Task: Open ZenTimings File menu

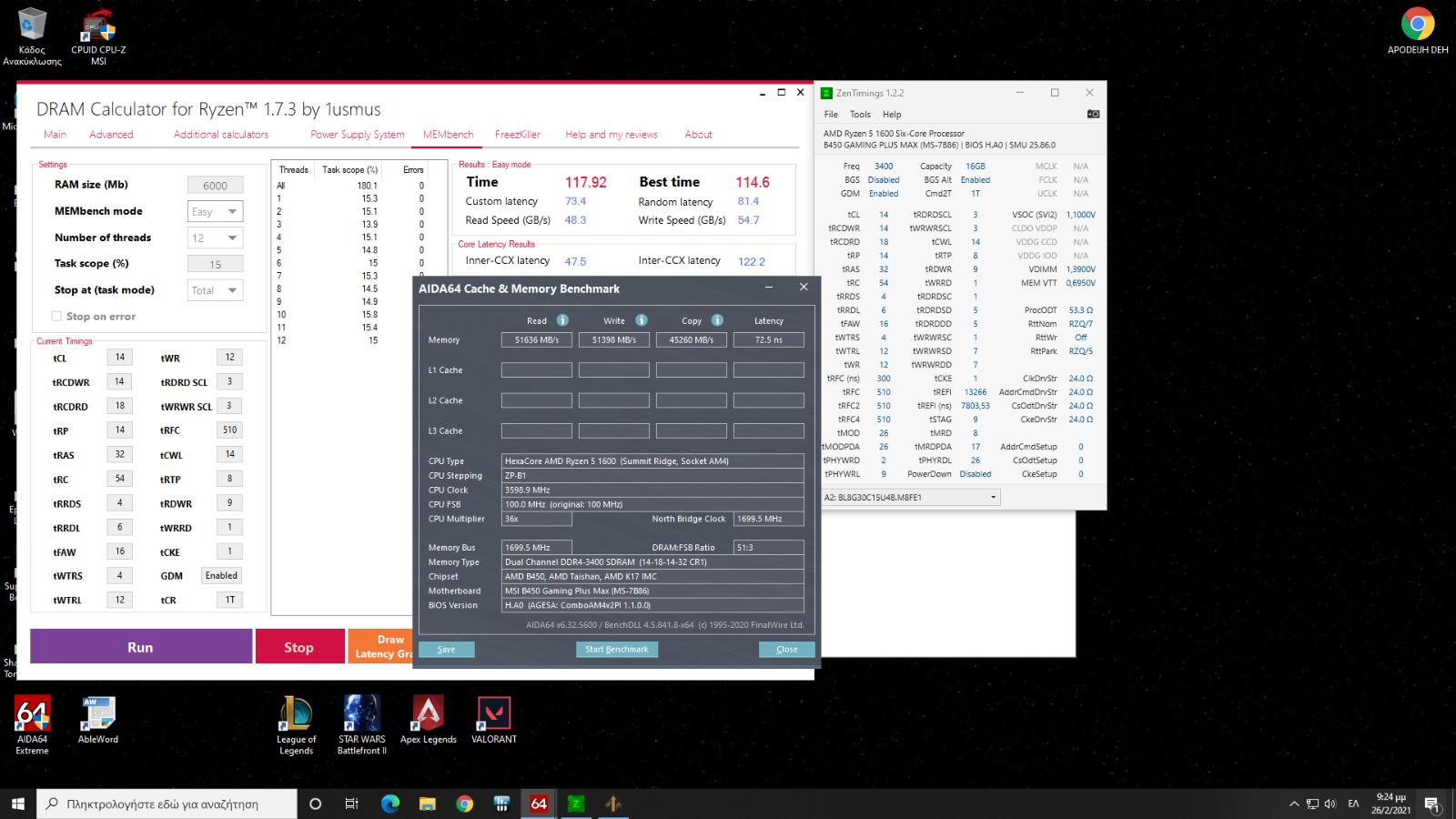Action: (831, 115)
